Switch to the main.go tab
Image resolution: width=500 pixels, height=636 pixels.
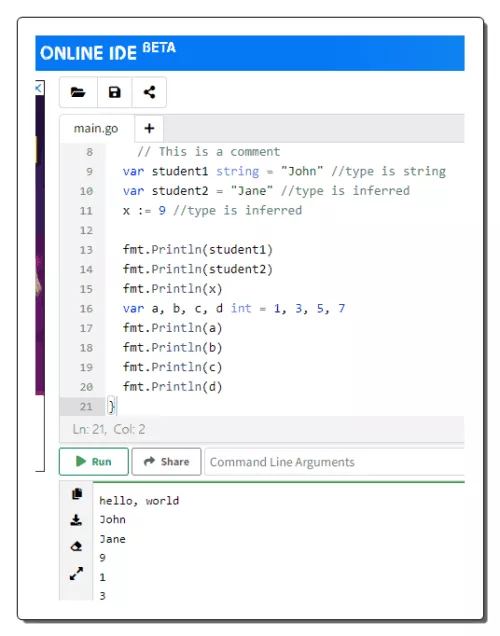click(96, 129)
